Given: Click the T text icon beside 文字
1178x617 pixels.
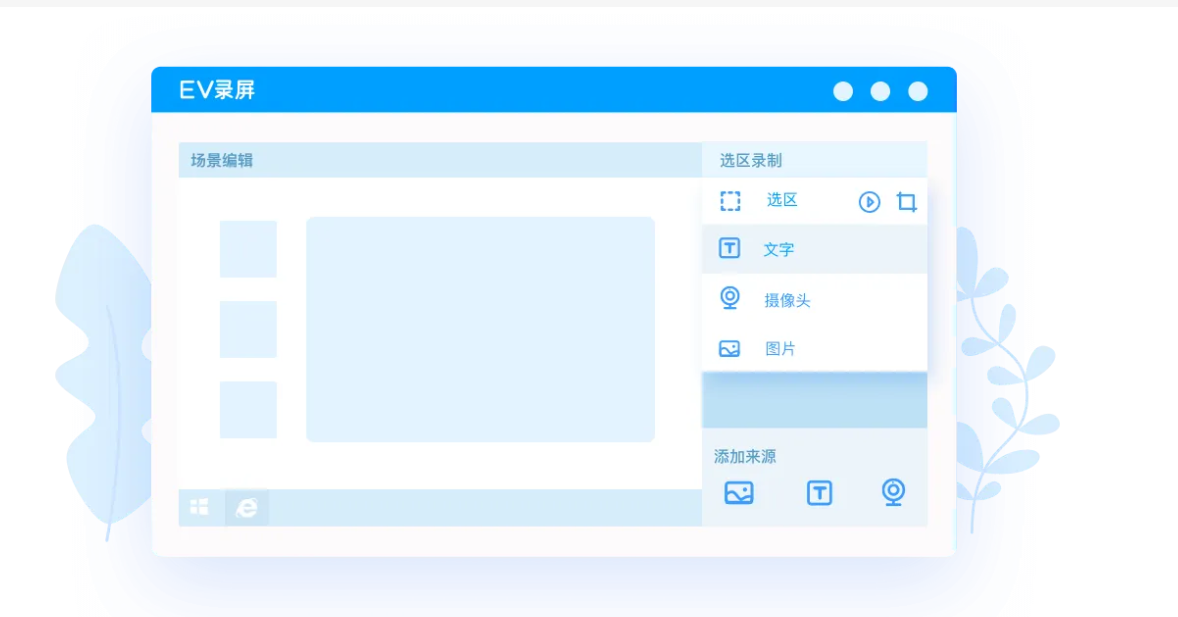Looking at the screenshot, I should (x=729, y=248).
